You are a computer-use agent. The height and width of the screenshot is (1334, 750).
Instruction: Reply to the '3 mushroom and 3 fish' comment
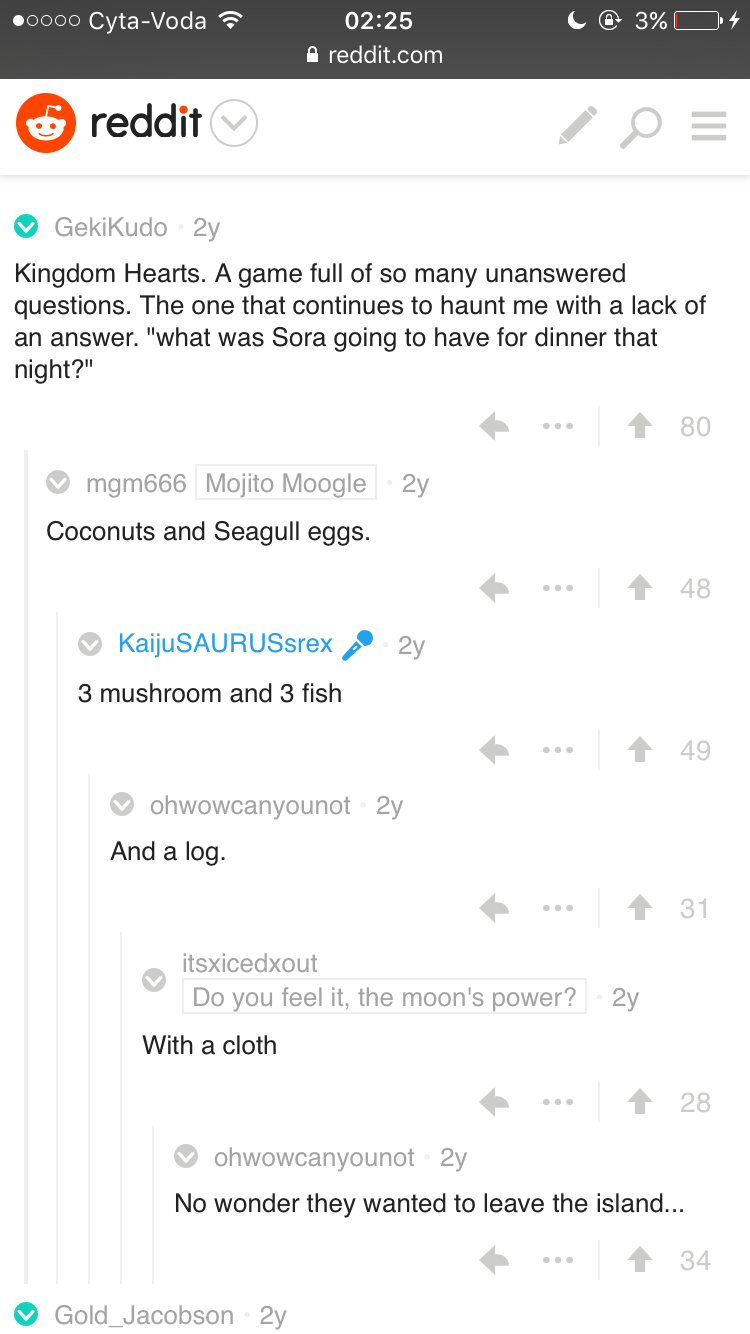click(494, 751)
